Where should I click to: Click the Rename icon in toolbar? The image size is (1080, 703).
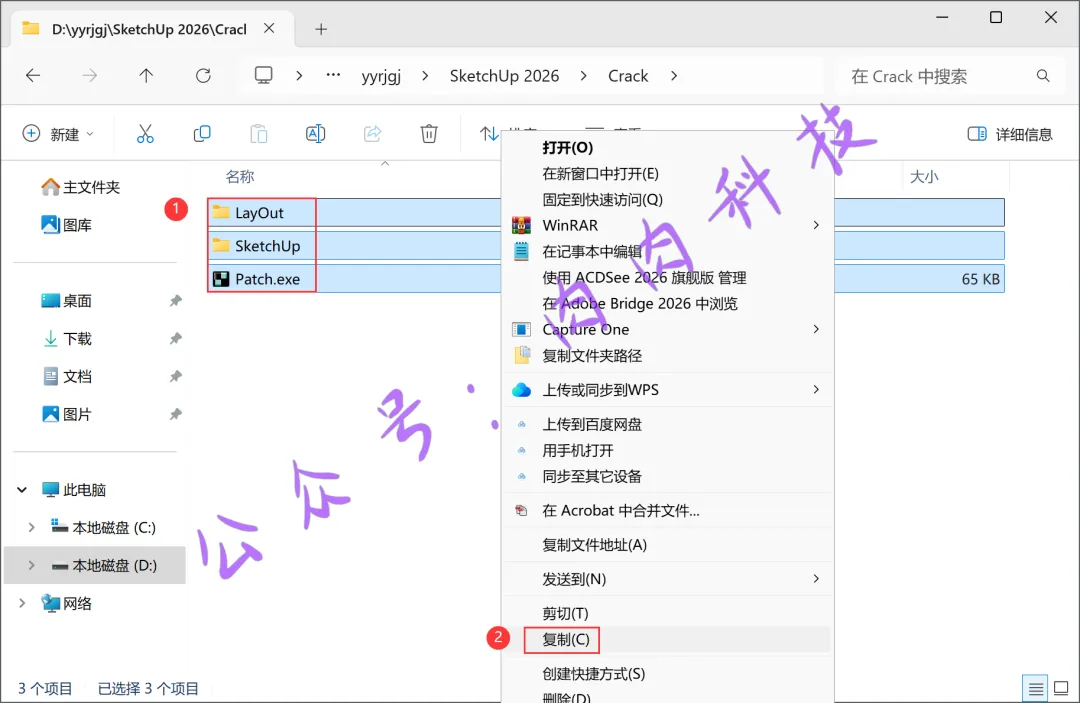coord(315,134)
